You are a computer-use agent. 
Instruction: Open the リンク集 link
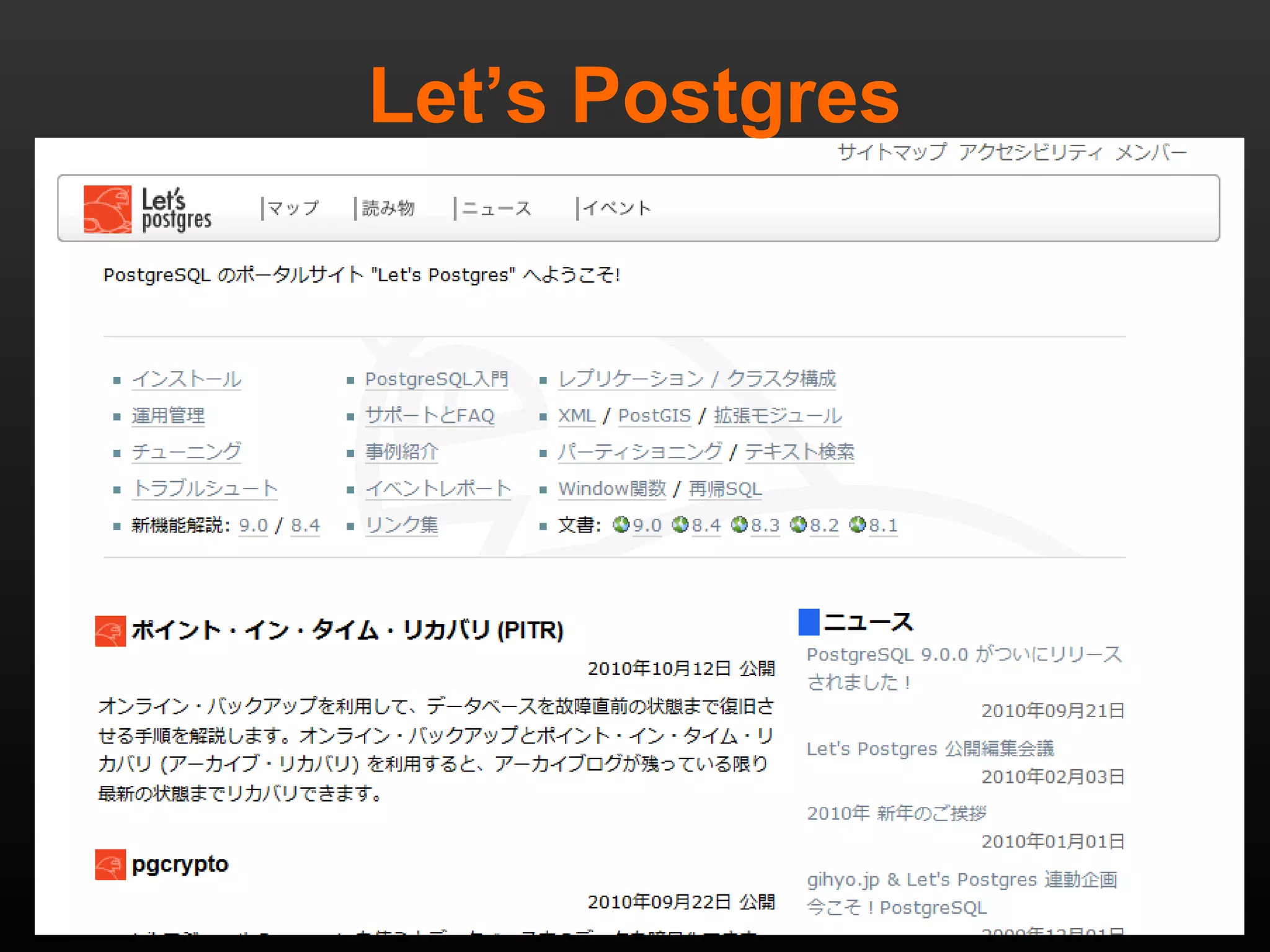click(x=401, y=526)
